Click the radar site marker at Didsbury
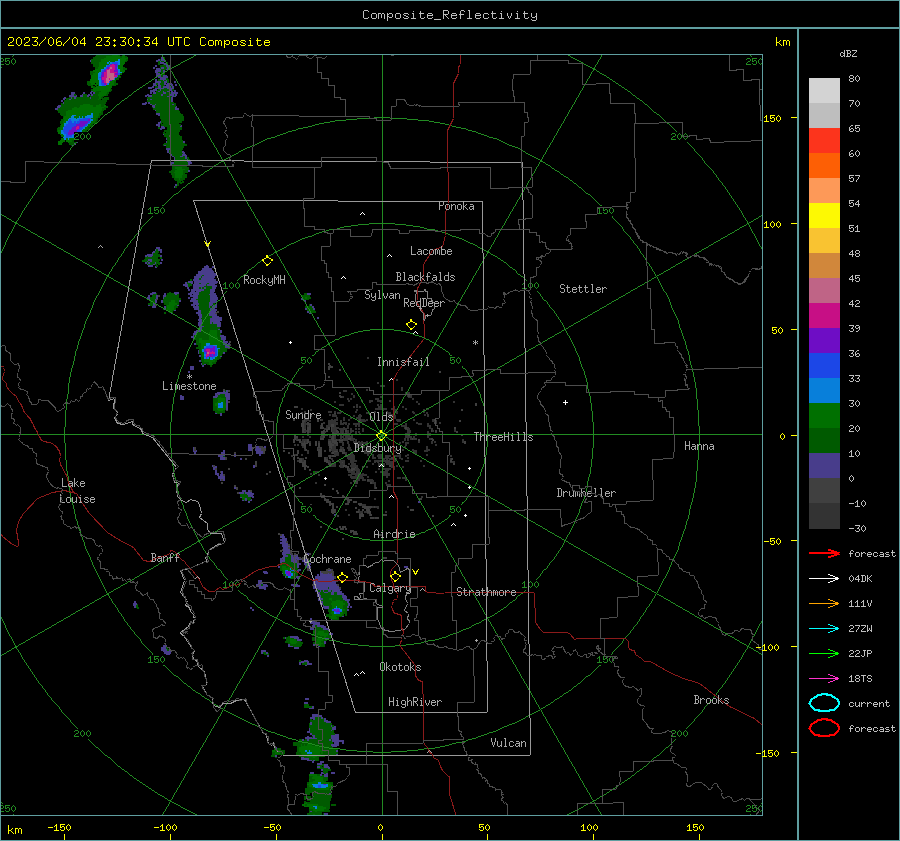This screenshot has width=900, height=841. 381,436
